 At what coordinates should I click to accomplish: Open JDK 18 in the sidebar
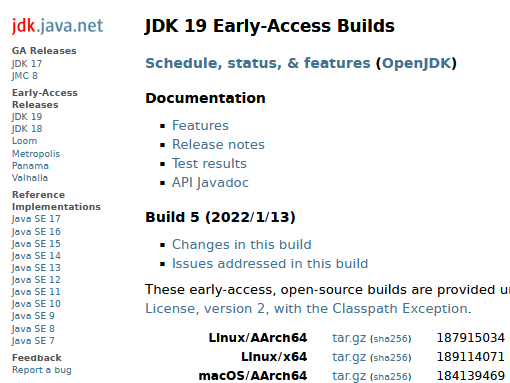[x=27, y=129]
